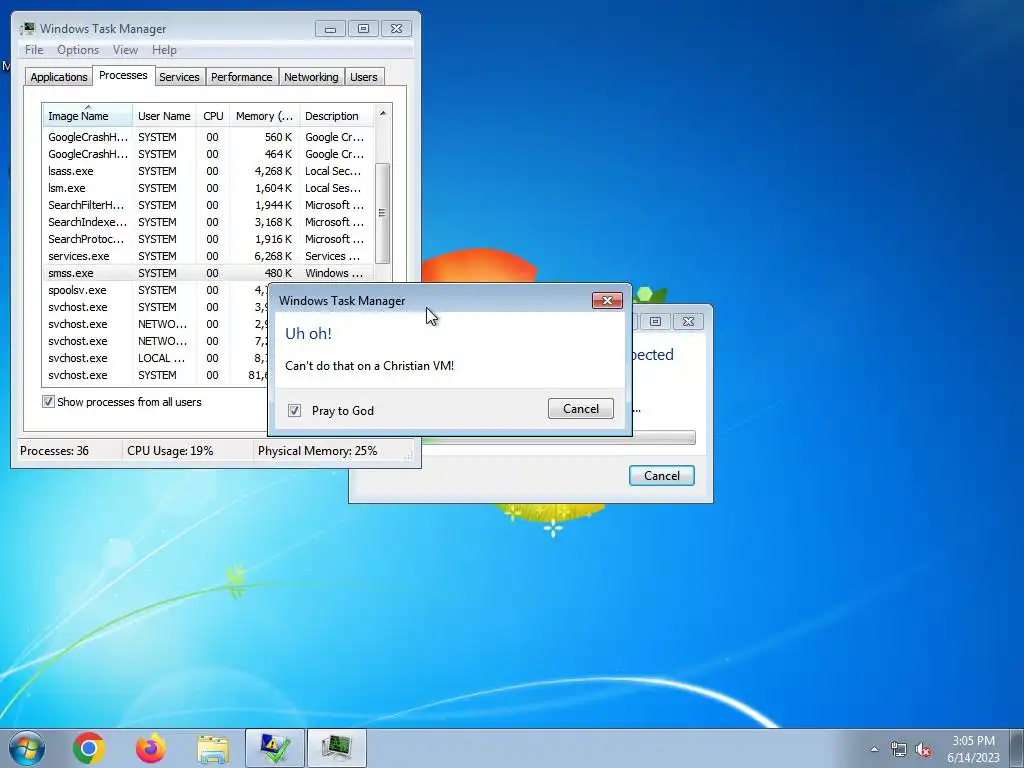Select the spoolsv.exe process row
This screenshot has height=768, width=1024.
[x=155, y=290]
